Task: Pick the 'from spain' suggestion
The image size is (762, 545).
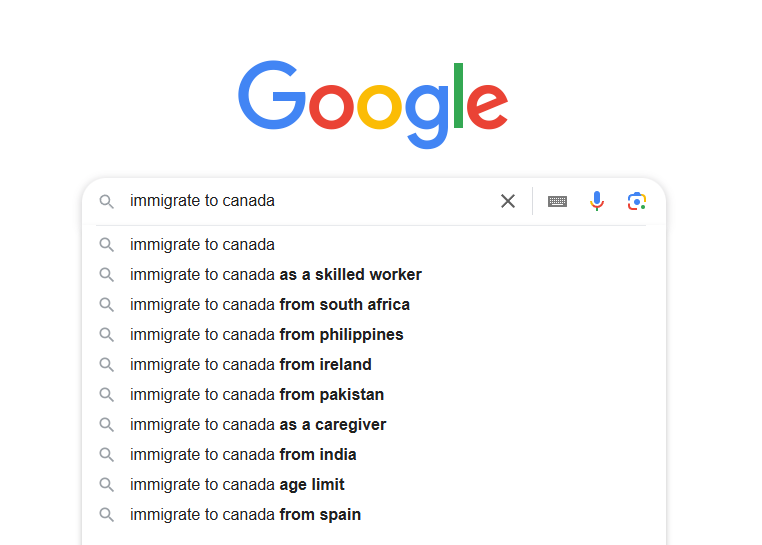Action: click(245, 515)
